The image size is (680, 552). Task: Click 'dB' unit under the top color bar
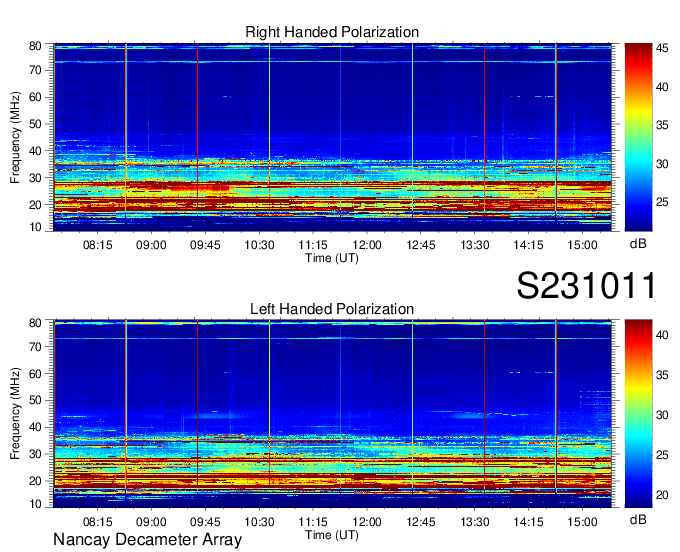click(x=638, y=244)
